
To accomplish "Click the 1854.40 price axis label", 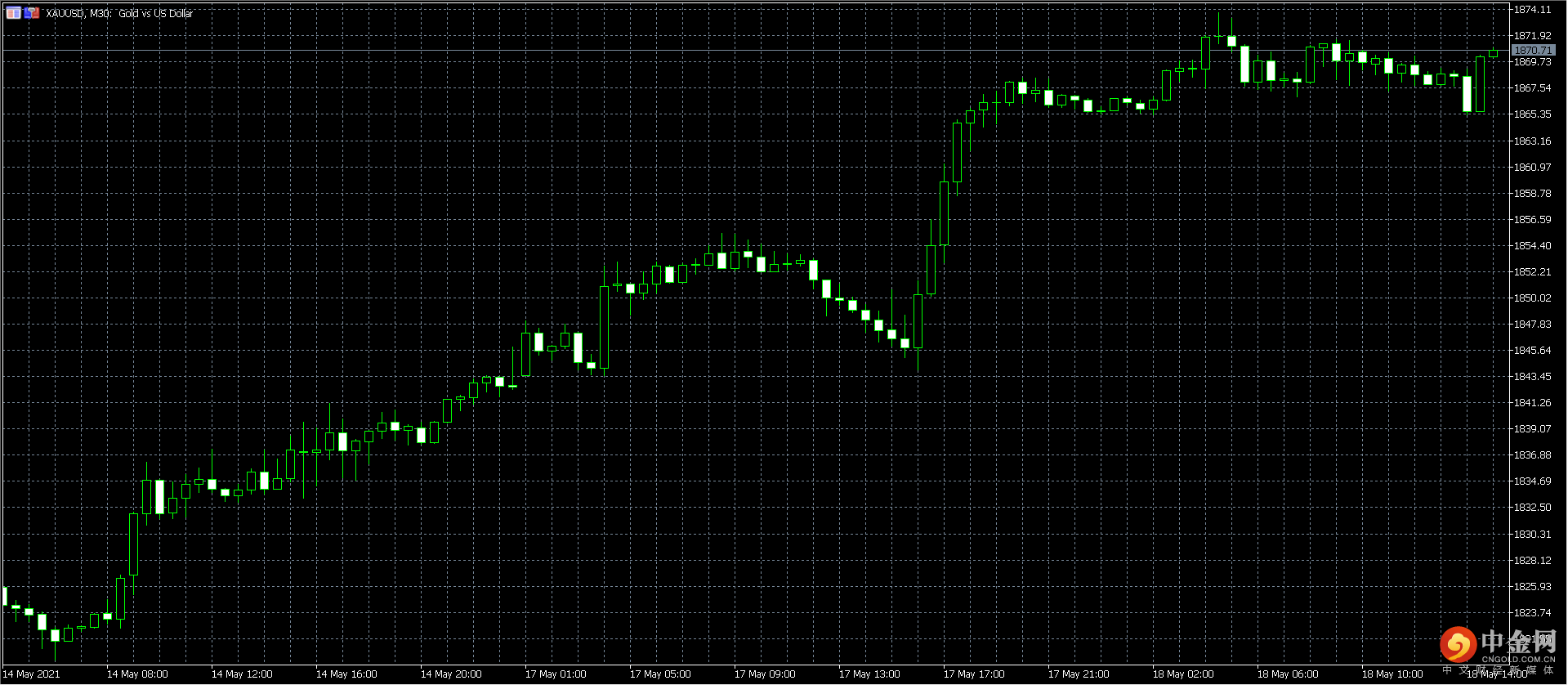I will pyautogui.click(x=1533, y=246).
